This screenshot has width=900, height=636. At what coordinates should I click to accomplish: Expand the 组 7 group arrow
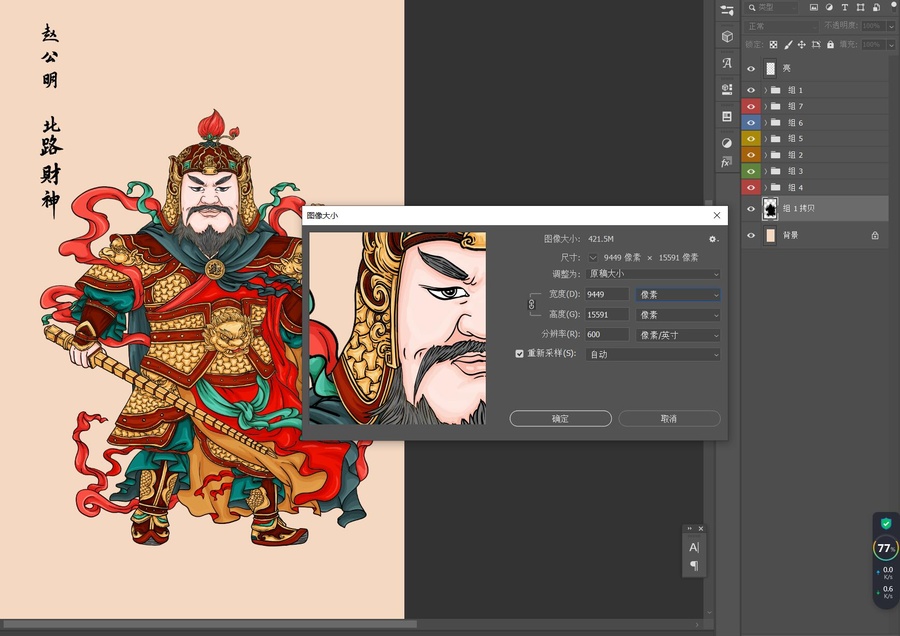766,106
